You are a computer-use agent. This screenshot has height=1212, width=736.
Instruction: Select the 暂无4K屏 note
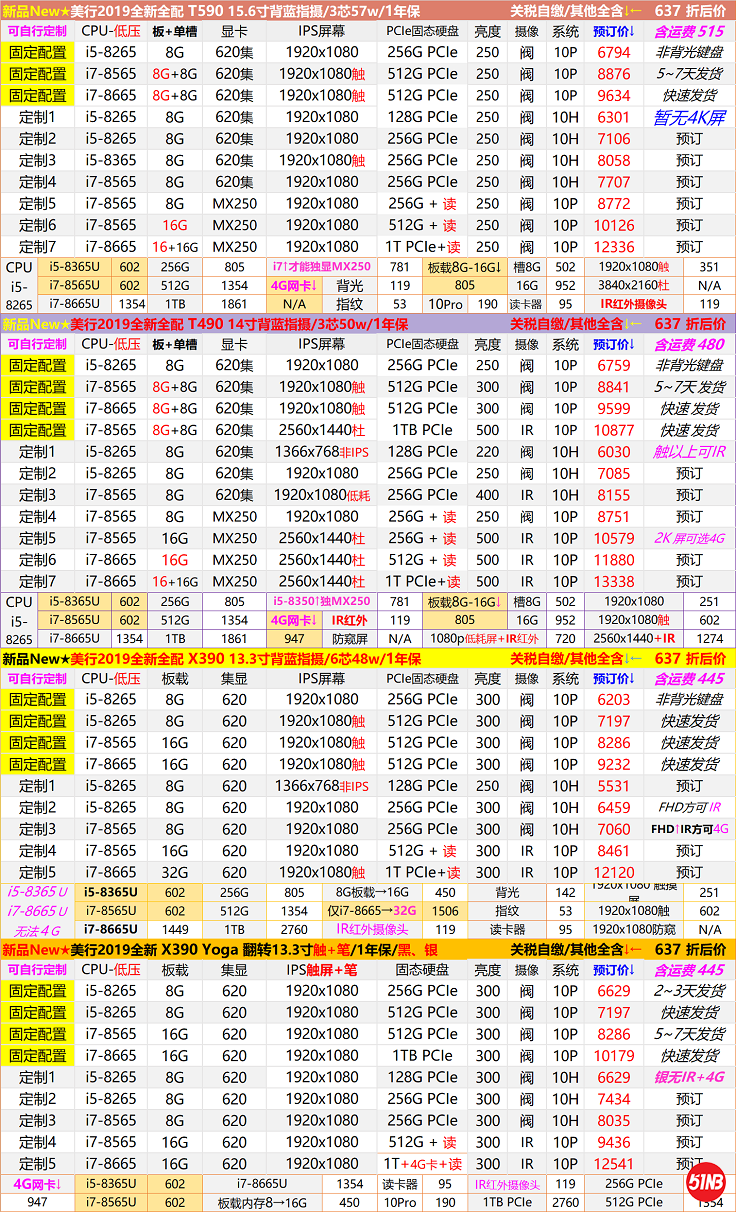(x=689, y=117)
